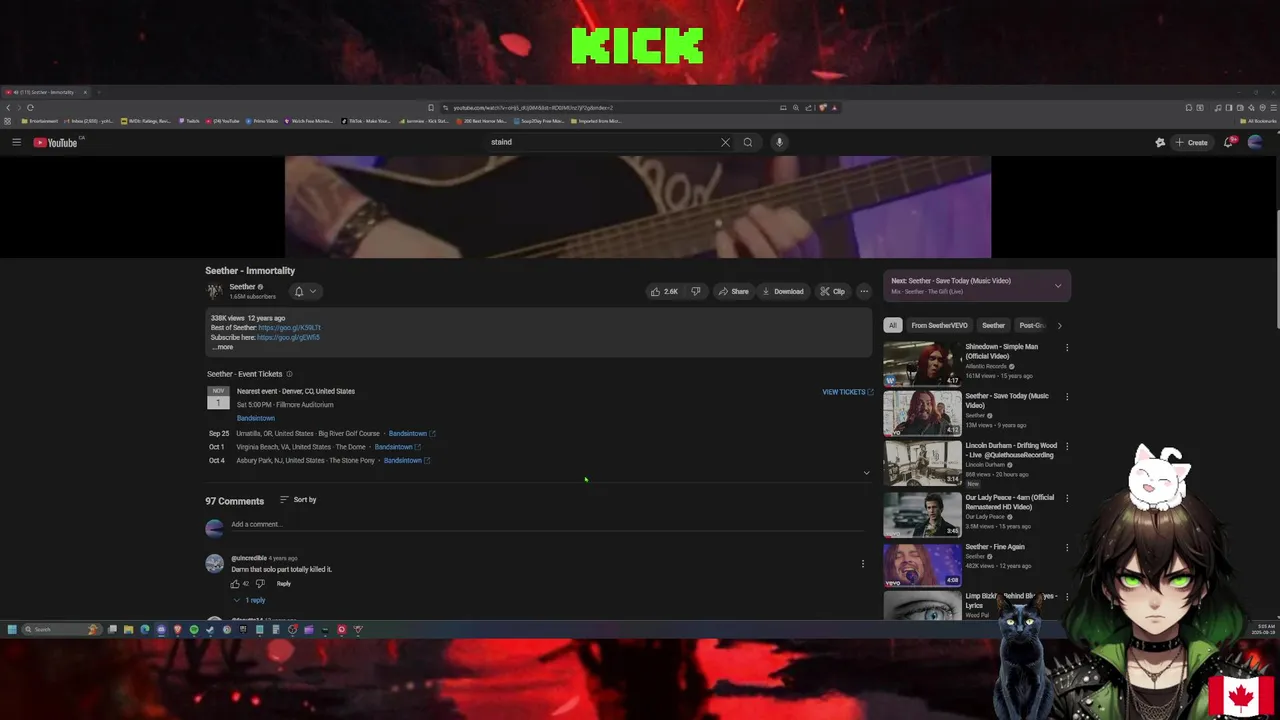1280x720 pixels.
Task: Click the taskbar Search box
Action: pyautogui.click(x=60, y=629)
